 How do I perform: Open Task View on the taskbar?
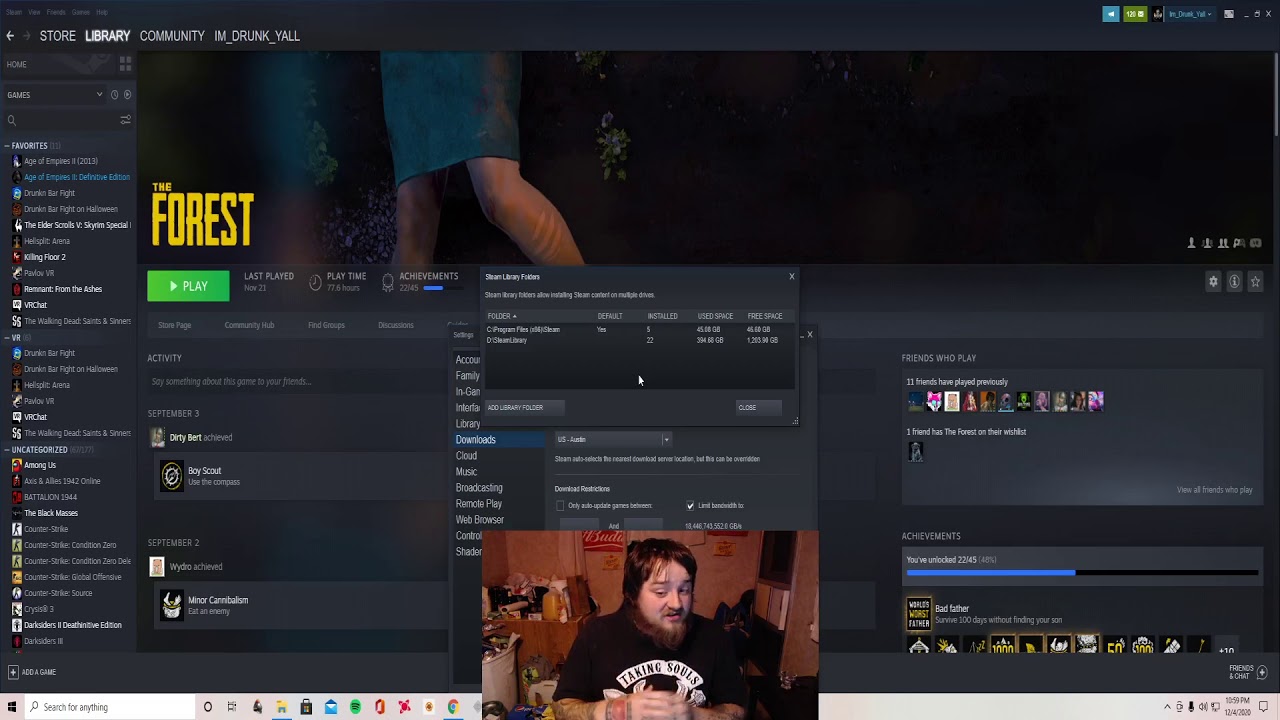point(232,707)
